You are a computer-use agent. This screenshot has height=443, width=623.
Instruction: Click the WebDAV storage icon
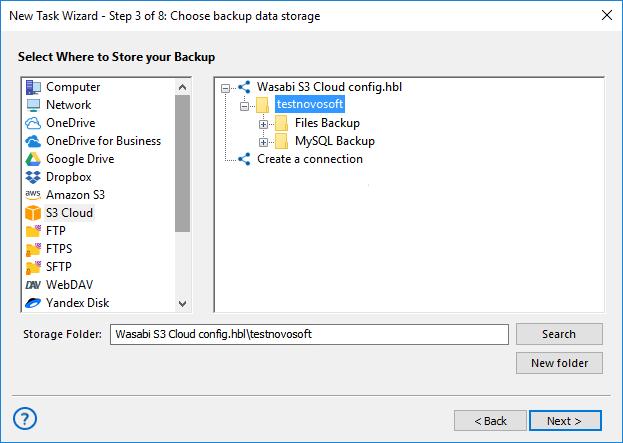tap(33, 285)
